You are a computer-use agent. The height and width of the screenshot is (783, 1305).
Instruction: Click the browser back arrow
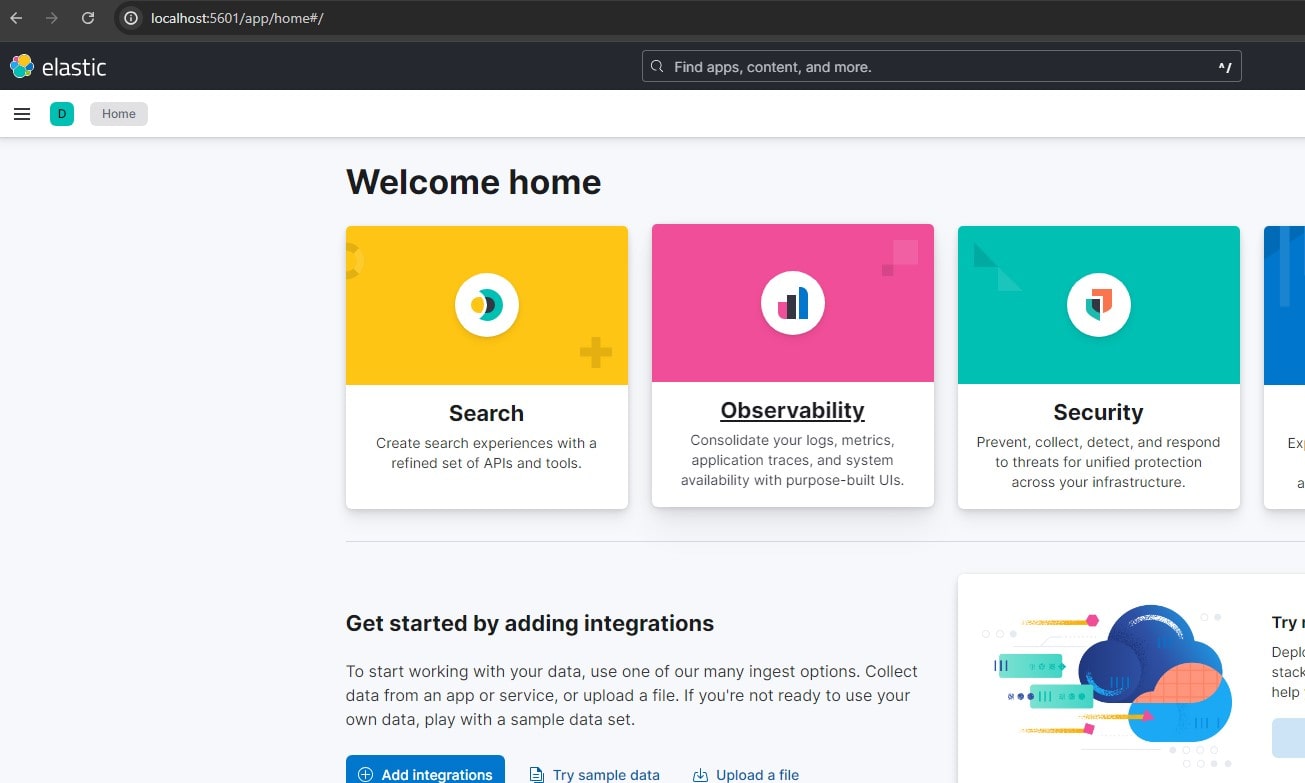17,18
